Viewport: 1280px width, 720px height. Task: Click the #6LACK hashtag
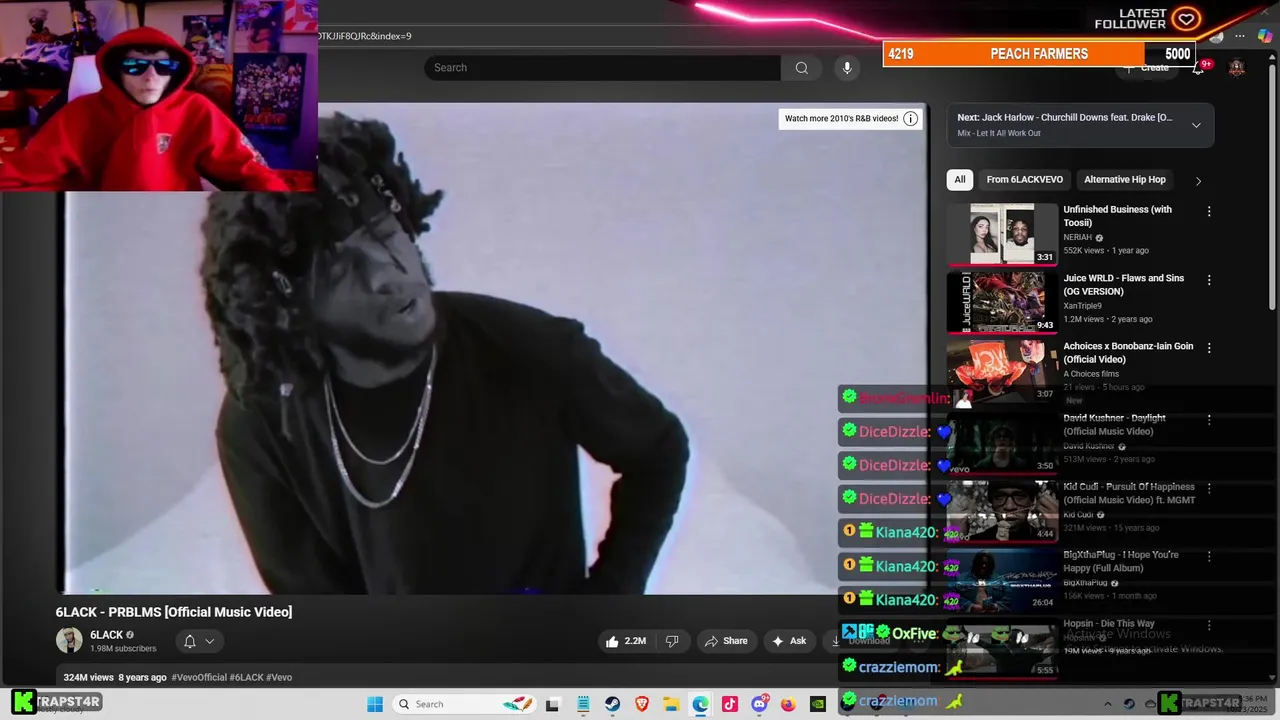246,677
